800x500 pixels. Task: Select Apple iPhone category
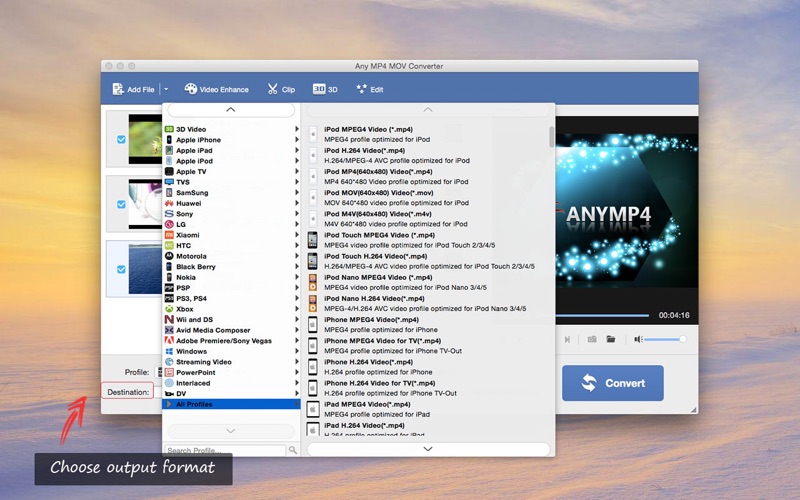[x=198, y=140]
